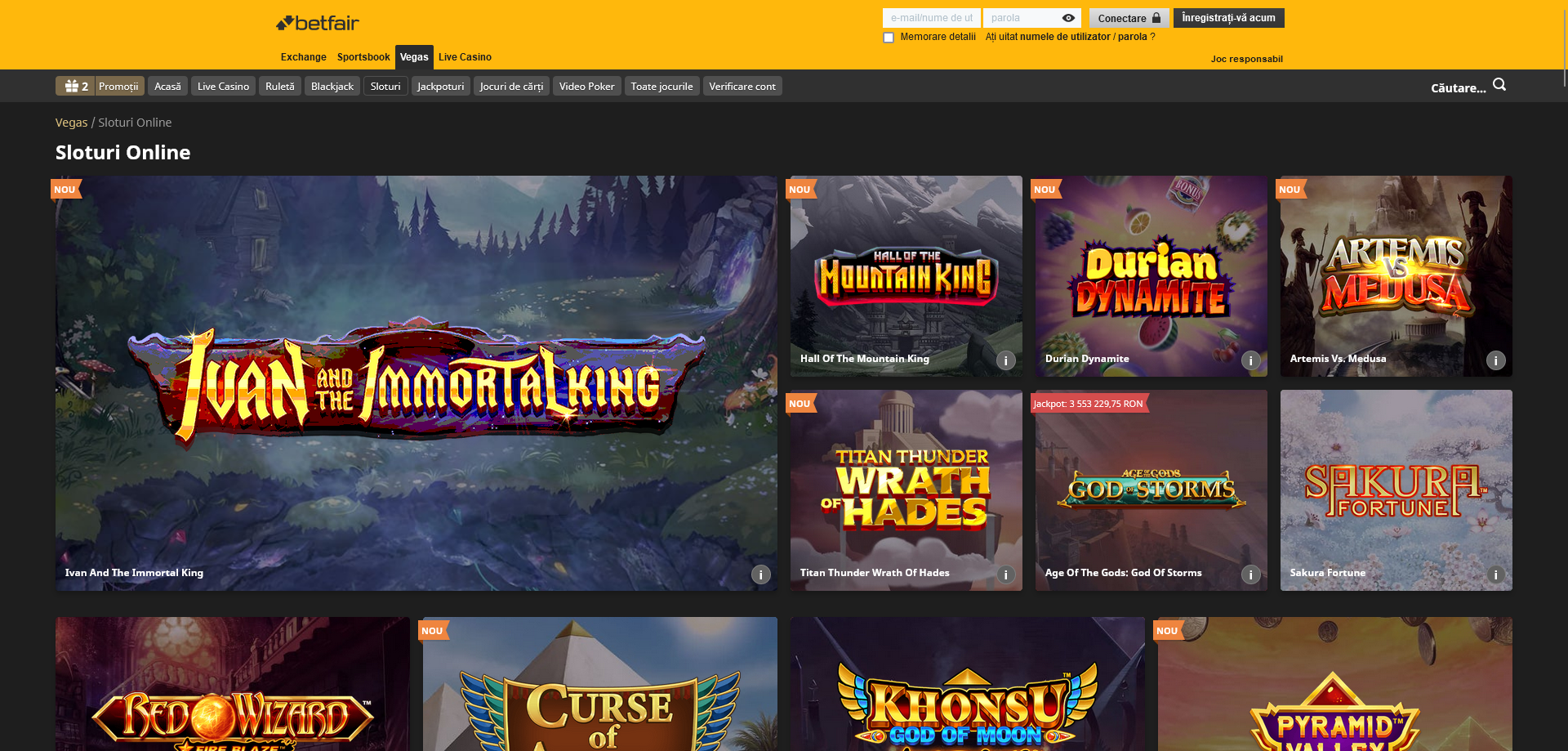
Task: Open Khonsu God Of Moon thumbnail
Action: [x=968, y=684]
